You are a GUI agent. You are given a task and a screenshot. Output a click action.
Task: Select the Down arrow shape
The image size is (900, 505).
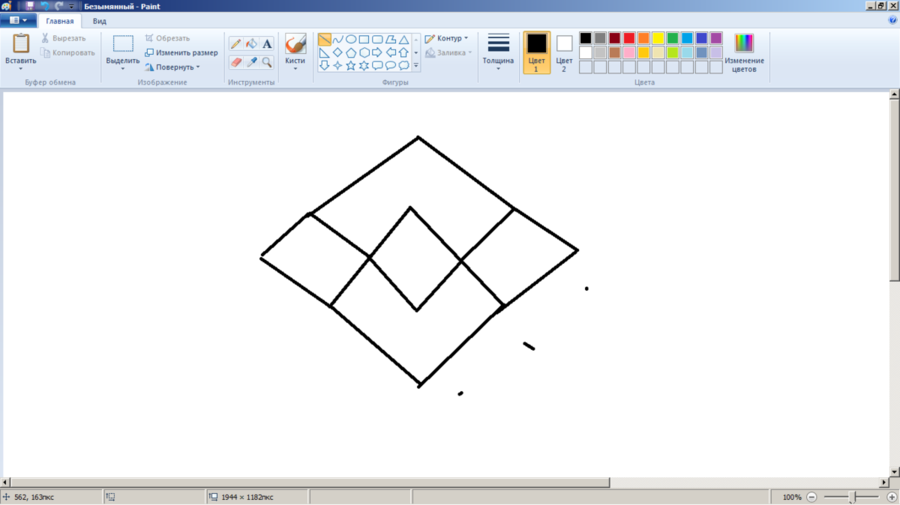coord(324,65)
